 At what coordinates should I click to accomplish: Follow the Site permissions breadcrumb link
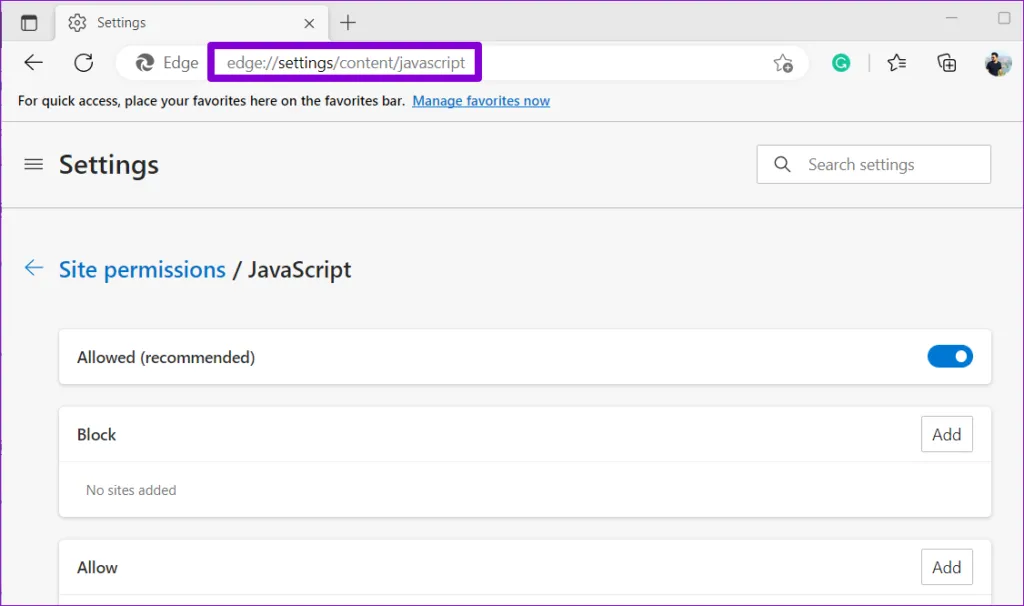point(142,270)
